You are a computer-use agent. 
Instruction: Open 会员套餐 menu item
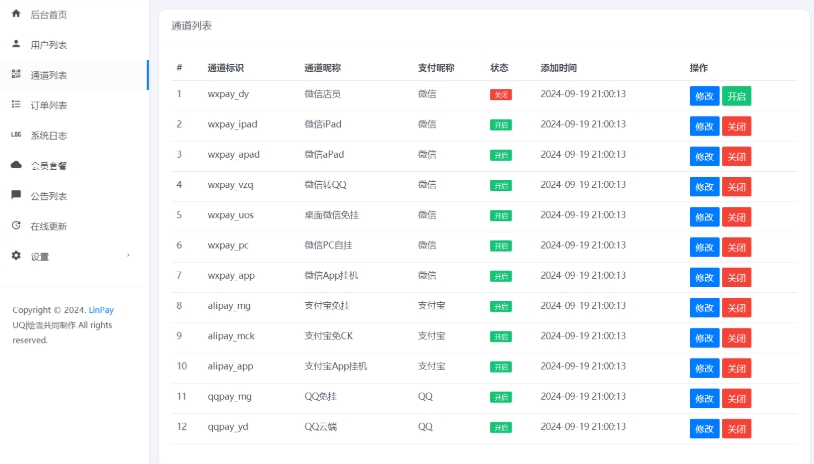(74, 166)
